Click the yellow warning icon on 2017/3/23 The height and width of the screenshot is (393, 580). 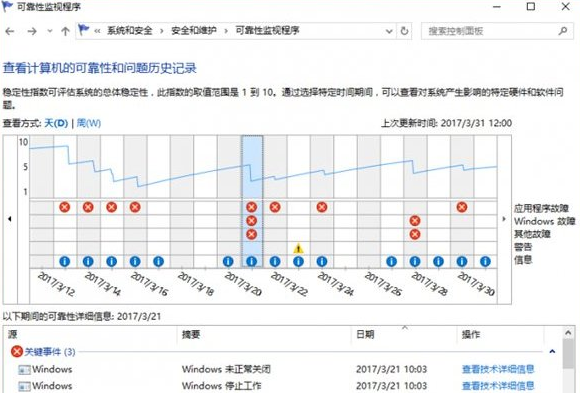[x=299, y=248]
